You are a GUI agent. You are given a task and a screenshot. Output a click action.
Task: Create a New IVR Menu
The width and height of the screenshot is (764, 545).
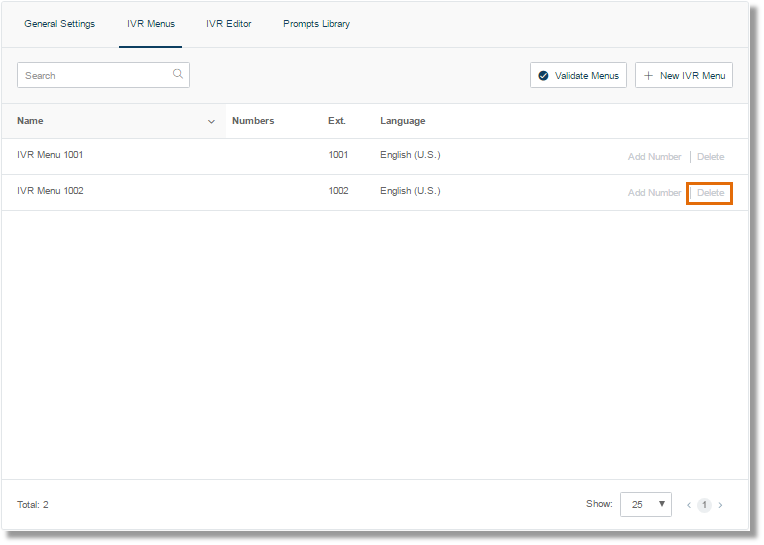pos(684,75)
